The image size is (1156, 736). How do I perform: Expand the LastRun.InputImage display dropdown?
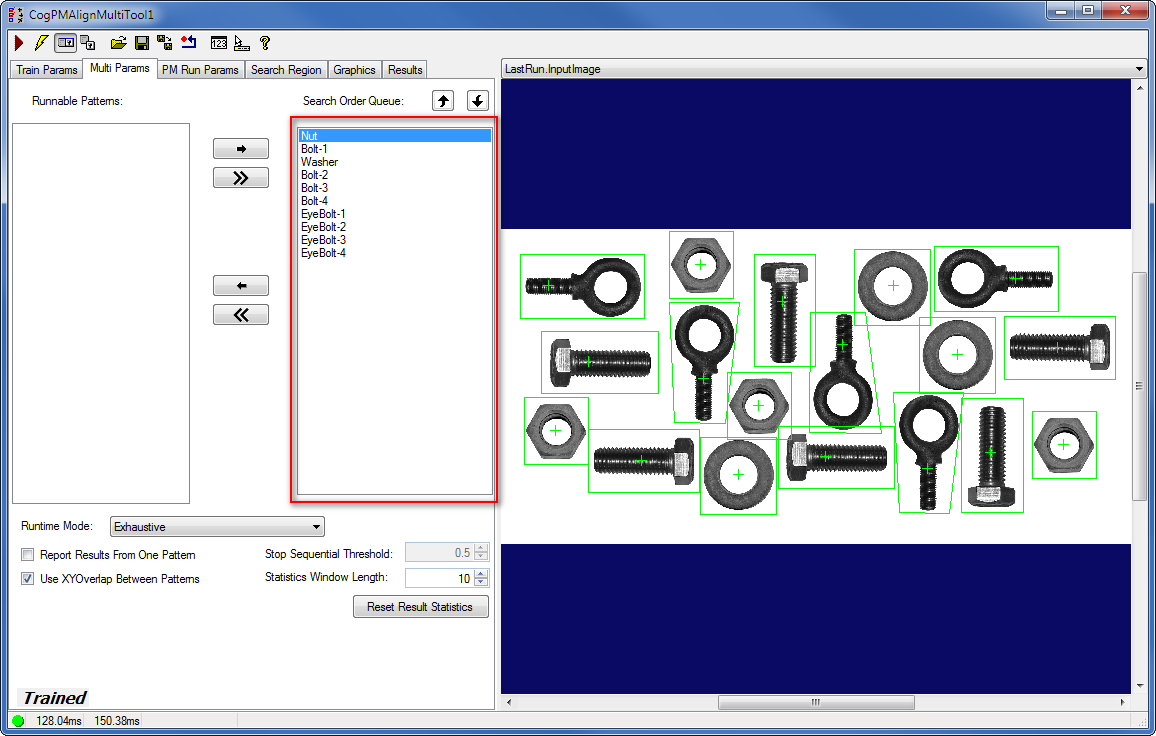point(1140,70)
